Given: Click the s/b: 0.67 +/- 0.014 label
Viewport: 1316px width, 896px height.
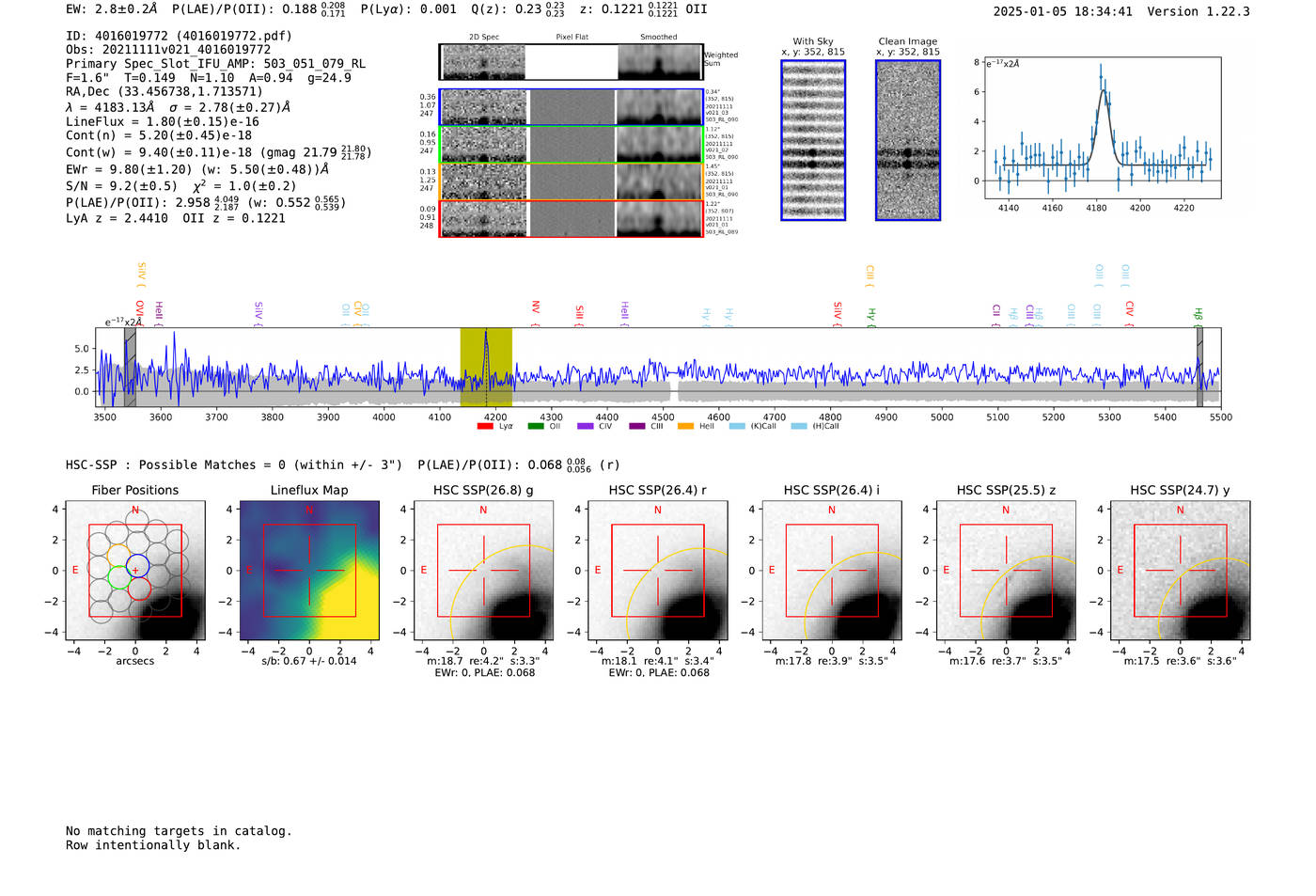Looking at the screenshot, I should point(309,661).
